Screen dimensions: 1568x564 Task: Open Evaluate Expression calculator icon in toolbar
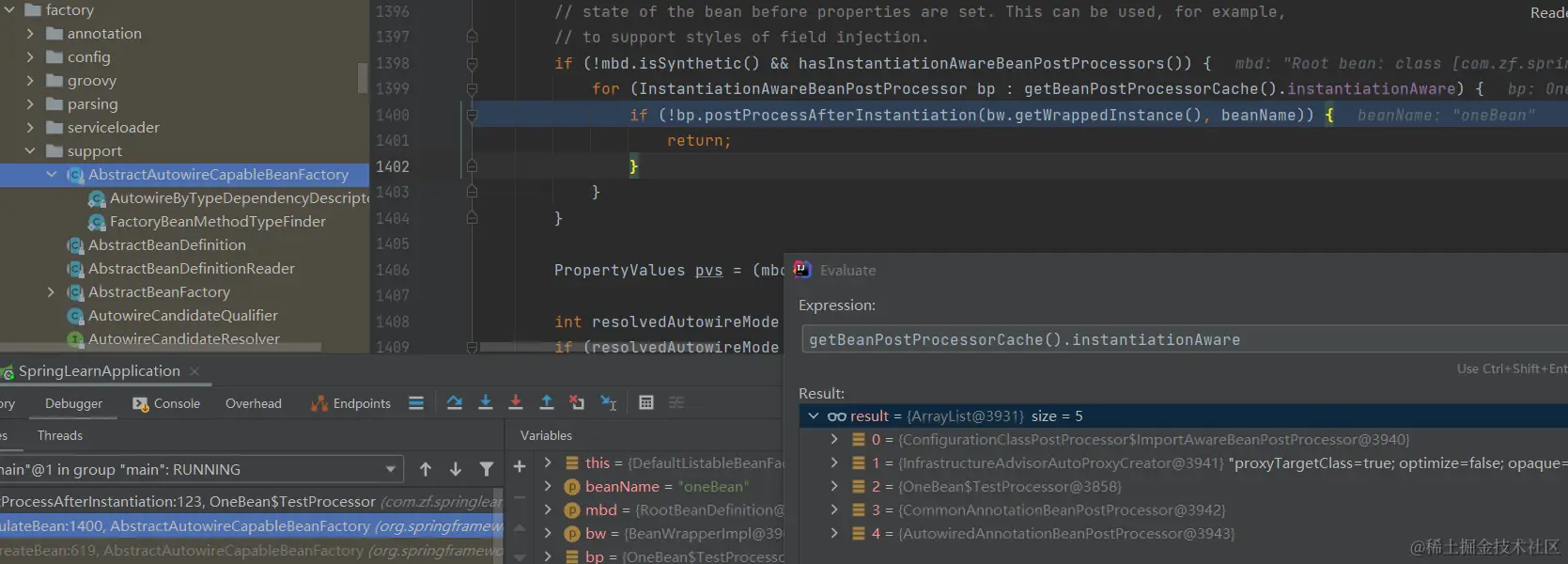[x=646, y=402]
